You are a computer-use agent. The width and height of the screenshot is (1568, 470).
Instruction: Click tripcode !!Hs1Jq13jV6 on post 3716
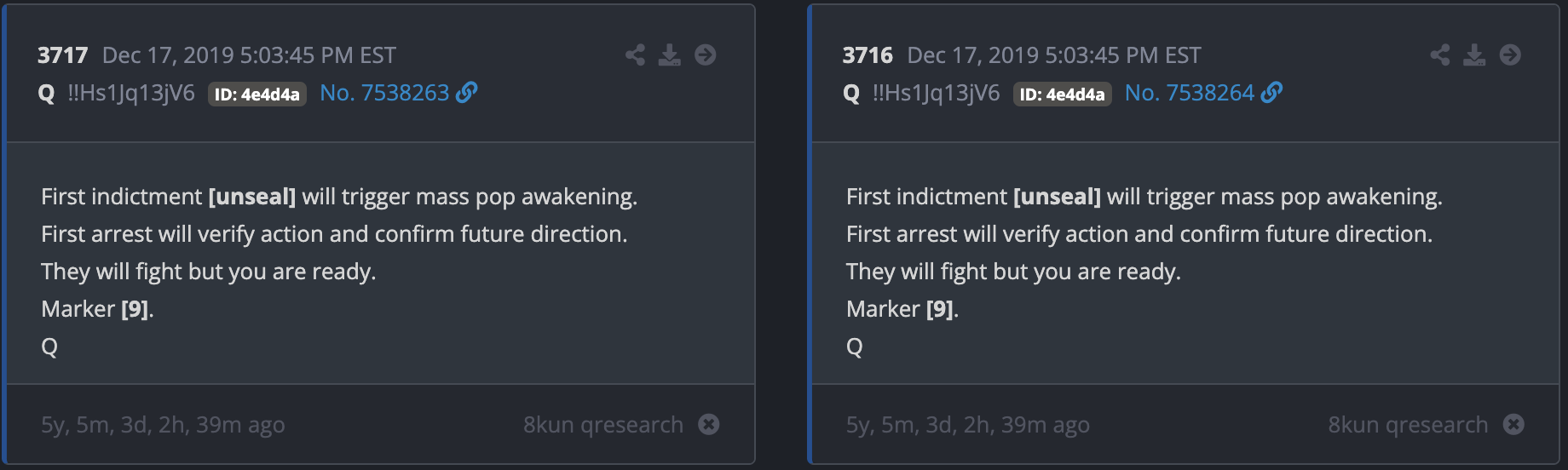[x=936, y=93]
